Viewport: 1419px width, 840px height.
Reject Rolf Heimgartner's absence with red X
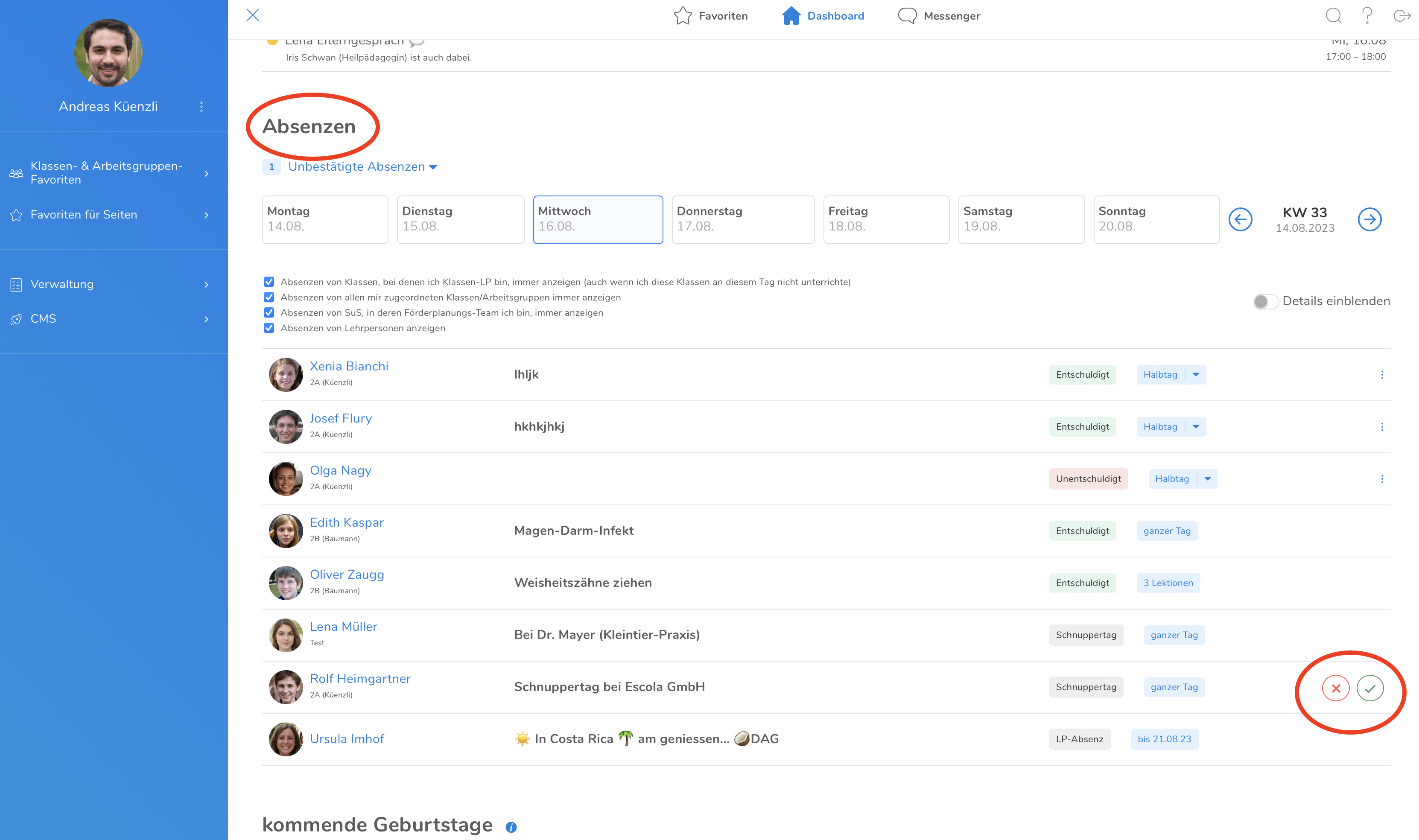pyautogui.click(x=1335, y=688)
